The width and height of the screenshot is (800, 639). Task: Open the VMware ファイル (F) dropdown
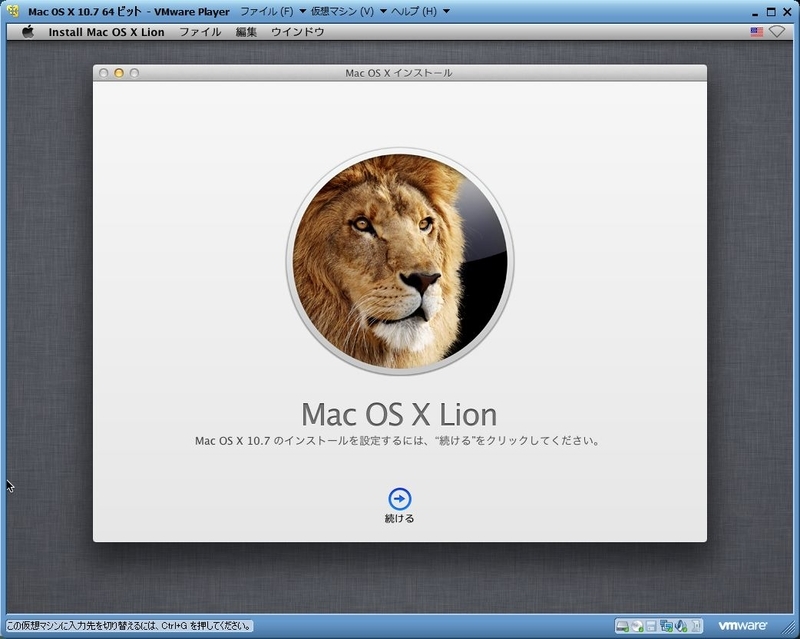coord(272,11)
